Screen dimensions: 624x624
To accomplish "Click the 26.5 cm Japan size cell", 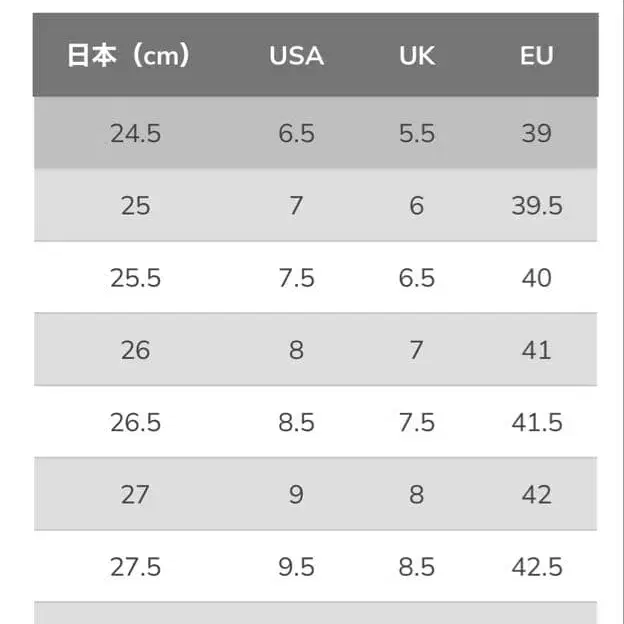I will coord(135,422).
